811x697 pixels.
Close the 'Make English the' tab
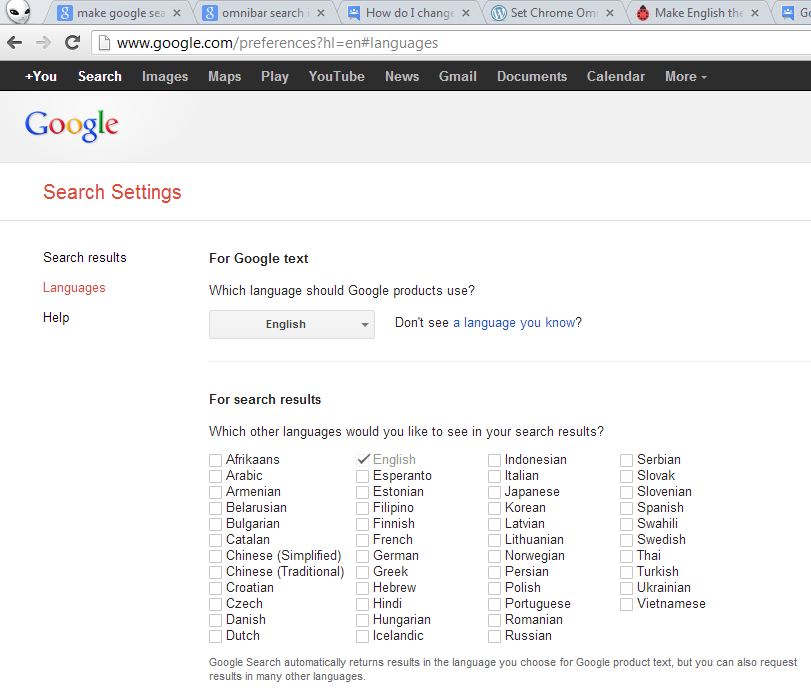(755, 13)
